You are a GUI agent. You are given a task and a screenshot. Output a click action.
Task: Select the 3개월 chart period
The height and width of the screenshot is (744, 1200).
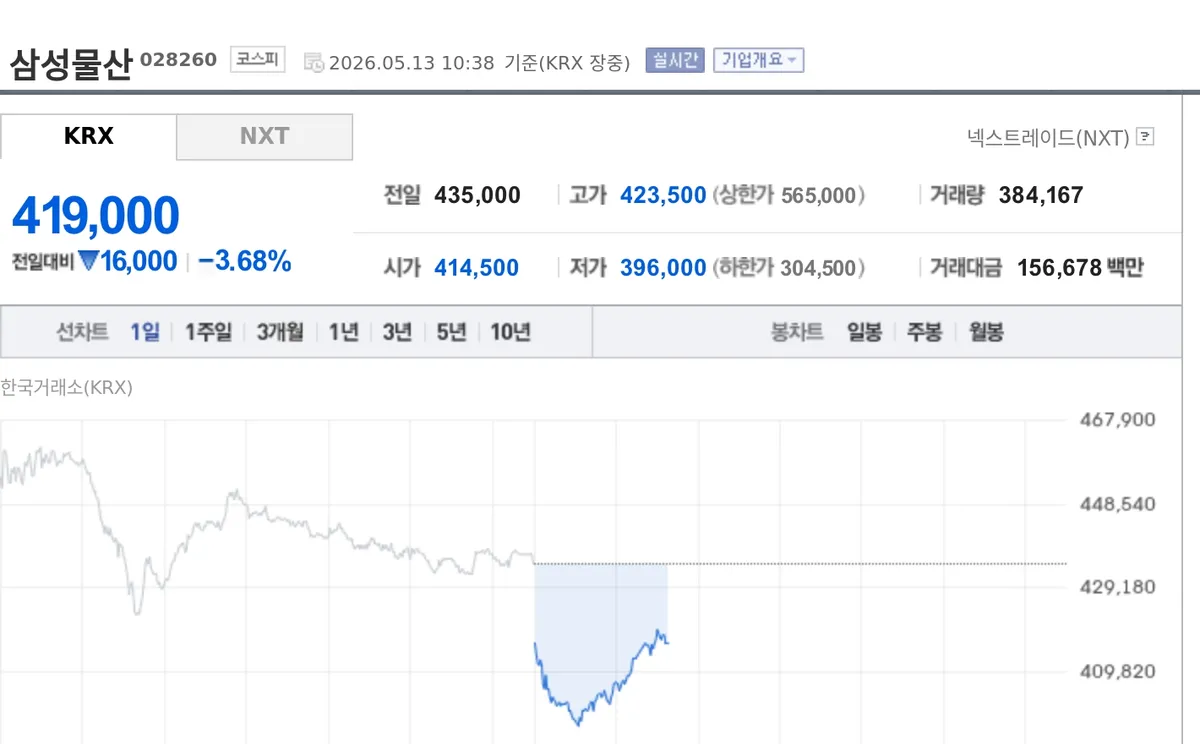(280, 332)
